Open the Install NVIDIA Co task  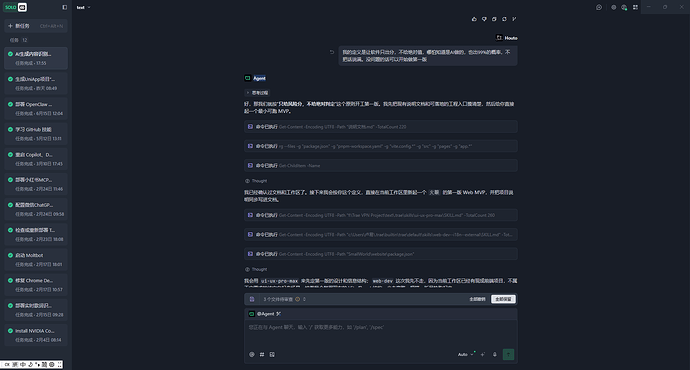click(x=36, y=335)
